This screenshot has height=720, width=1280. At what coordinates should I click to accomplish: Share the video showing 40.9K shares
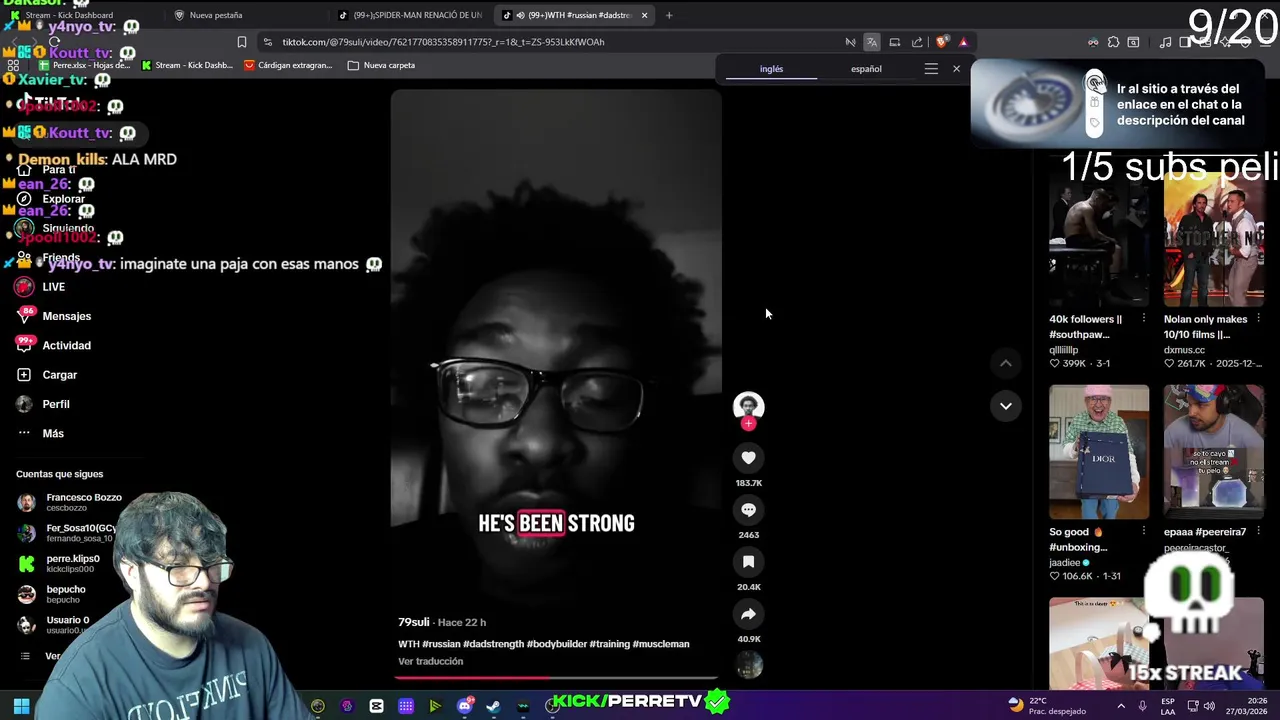click(748, 614)
